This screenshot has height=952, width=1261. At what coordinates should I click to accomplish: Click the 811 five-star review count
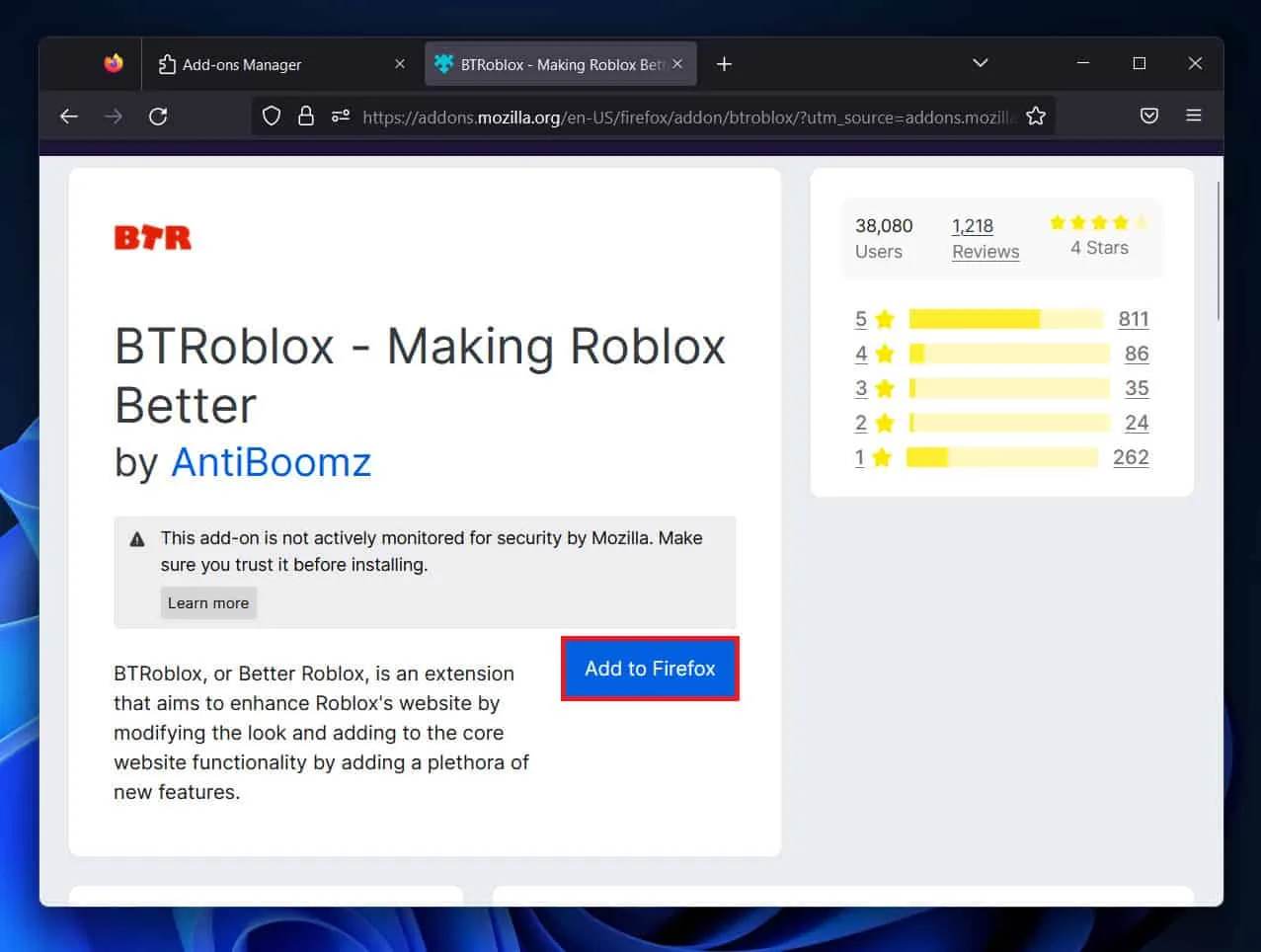1134,319
